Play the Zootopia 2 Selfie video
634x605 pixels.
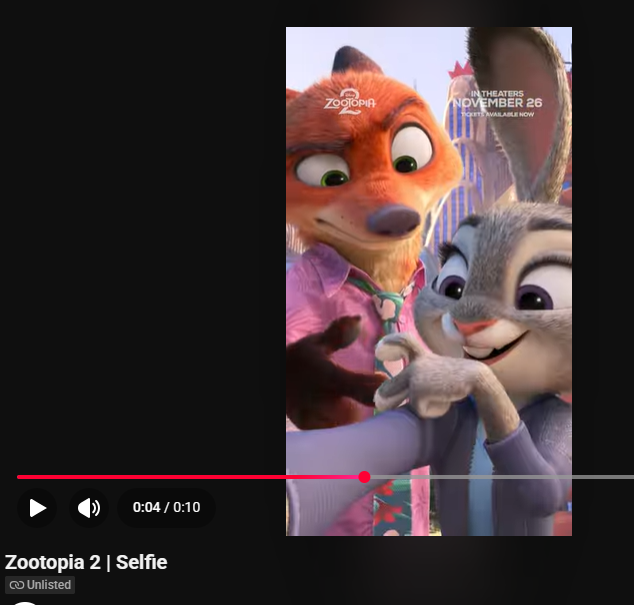point(37,508)
